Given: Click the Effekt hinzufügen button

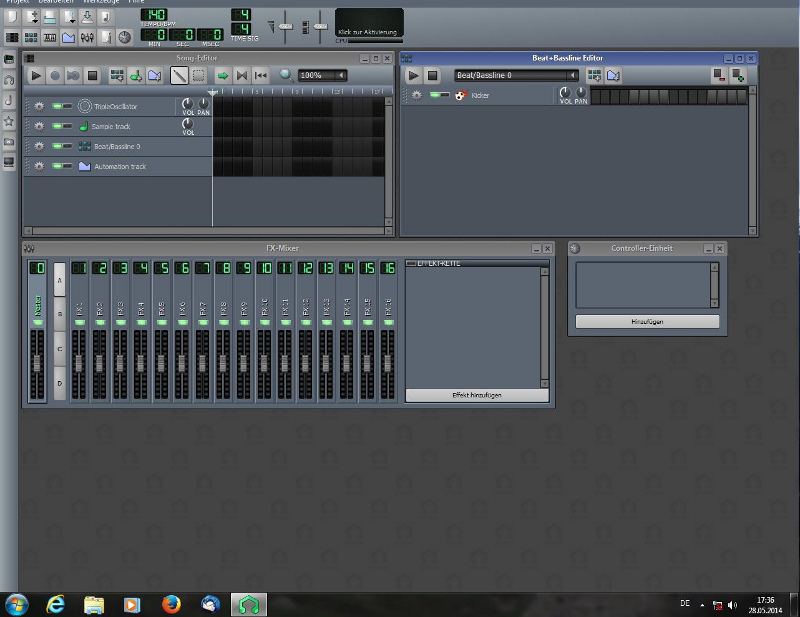Looking at the screenshot, I should [x=477, y=395].
